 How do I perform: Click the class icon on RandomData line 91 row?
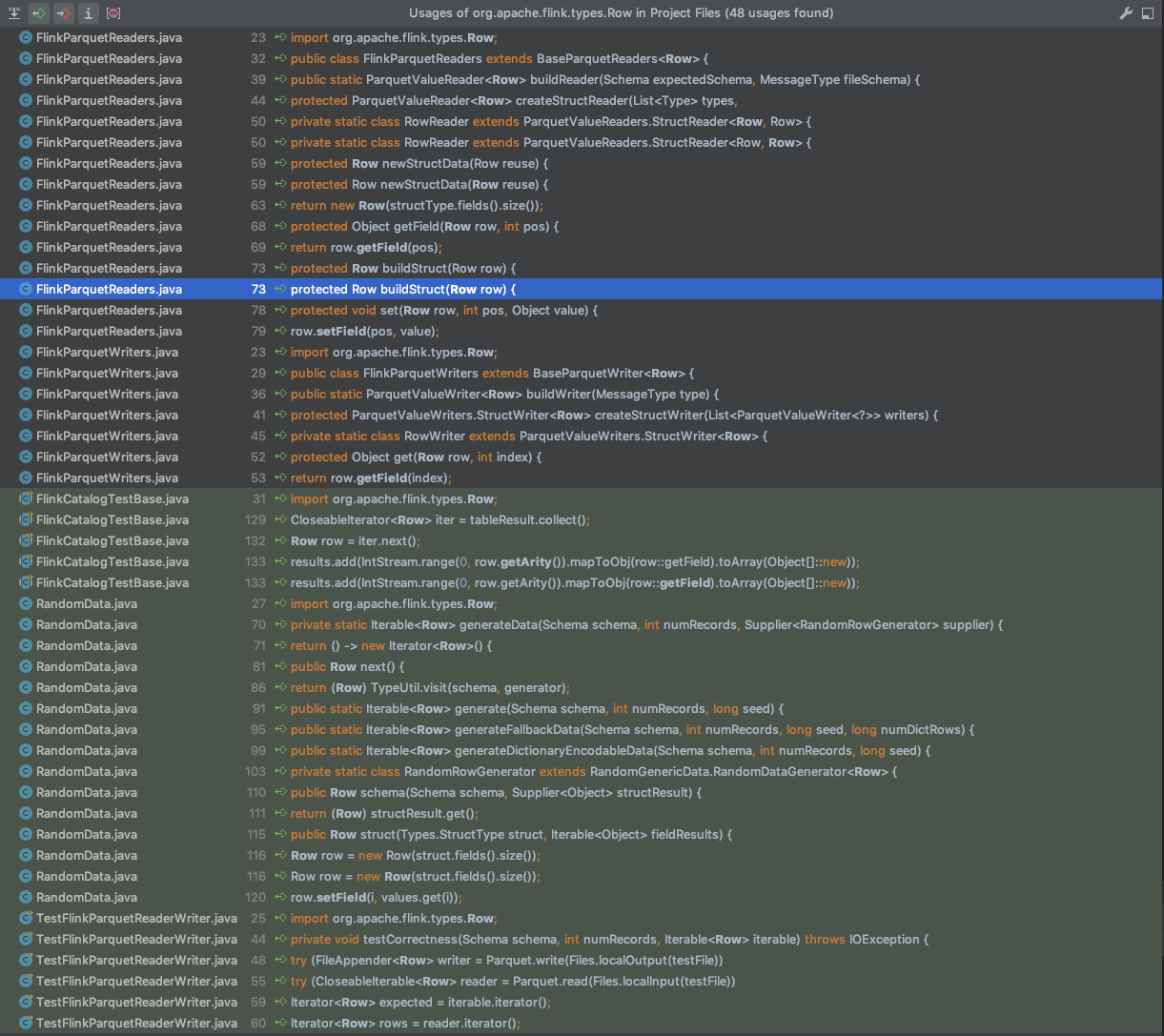tap(26, 709)
